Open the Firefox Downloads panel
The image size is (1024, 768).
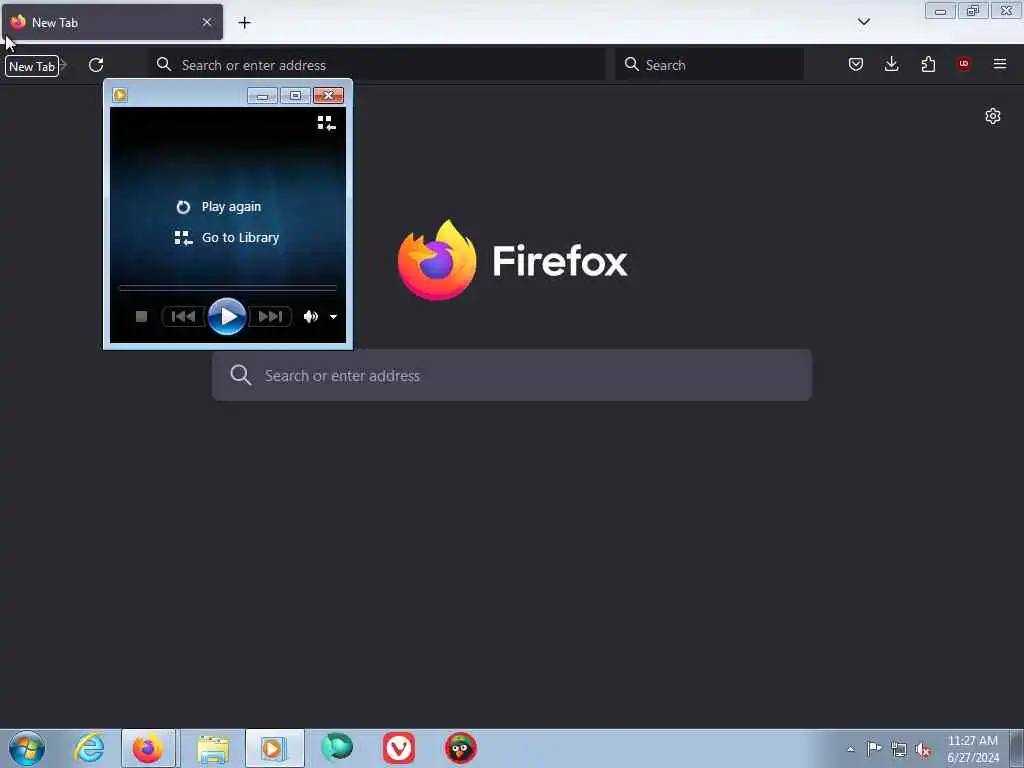(891, 64)
